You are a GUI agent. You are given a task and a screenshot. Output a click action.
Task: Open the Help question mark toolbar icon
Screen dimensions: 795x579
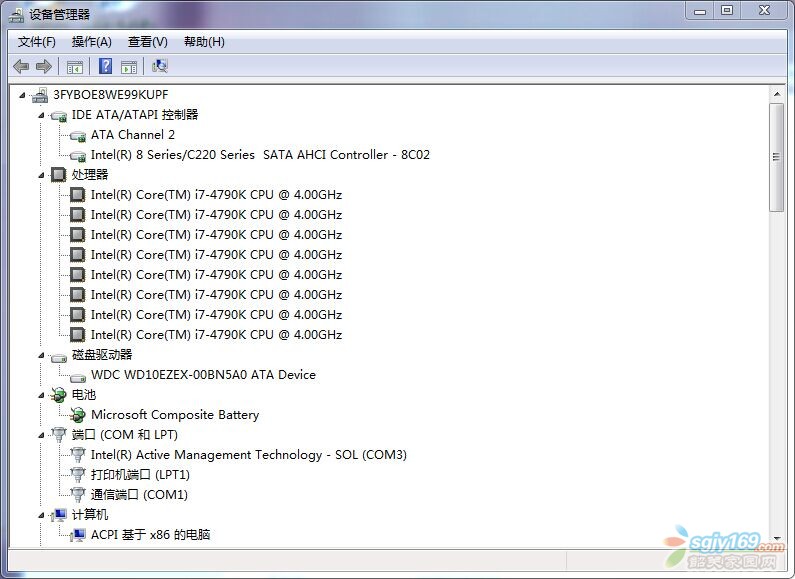pyautogui.click(x=105, y=66)
